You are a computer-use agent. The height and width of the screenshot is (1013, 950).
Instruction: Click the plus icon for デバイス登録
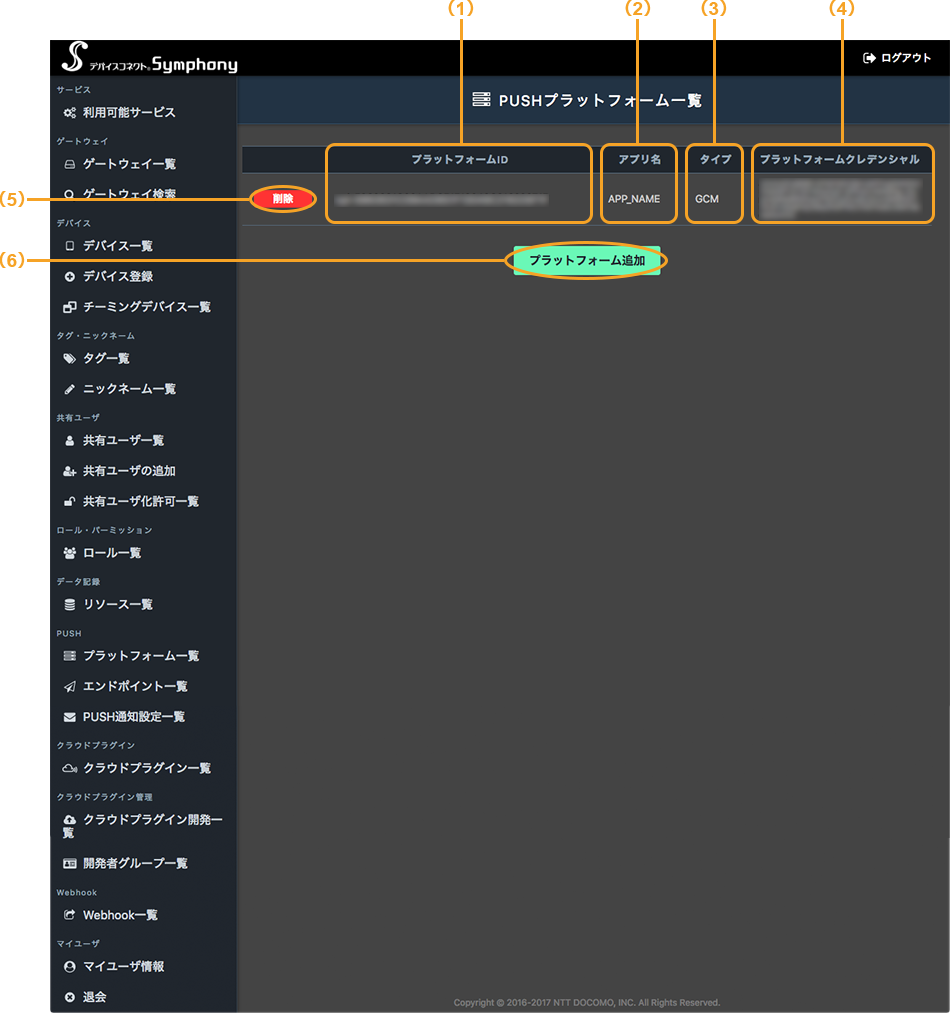(69, 277)
